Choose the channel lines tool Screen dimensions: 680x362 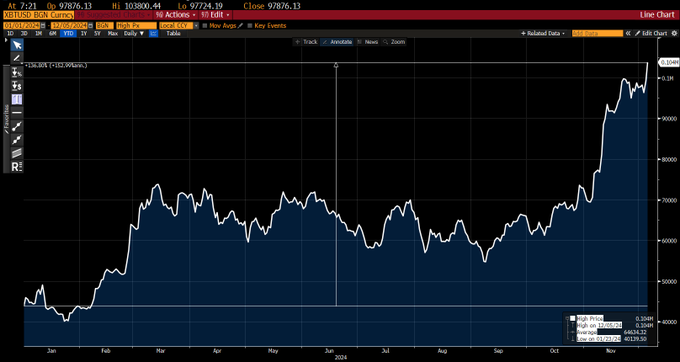tap(17, 153)
